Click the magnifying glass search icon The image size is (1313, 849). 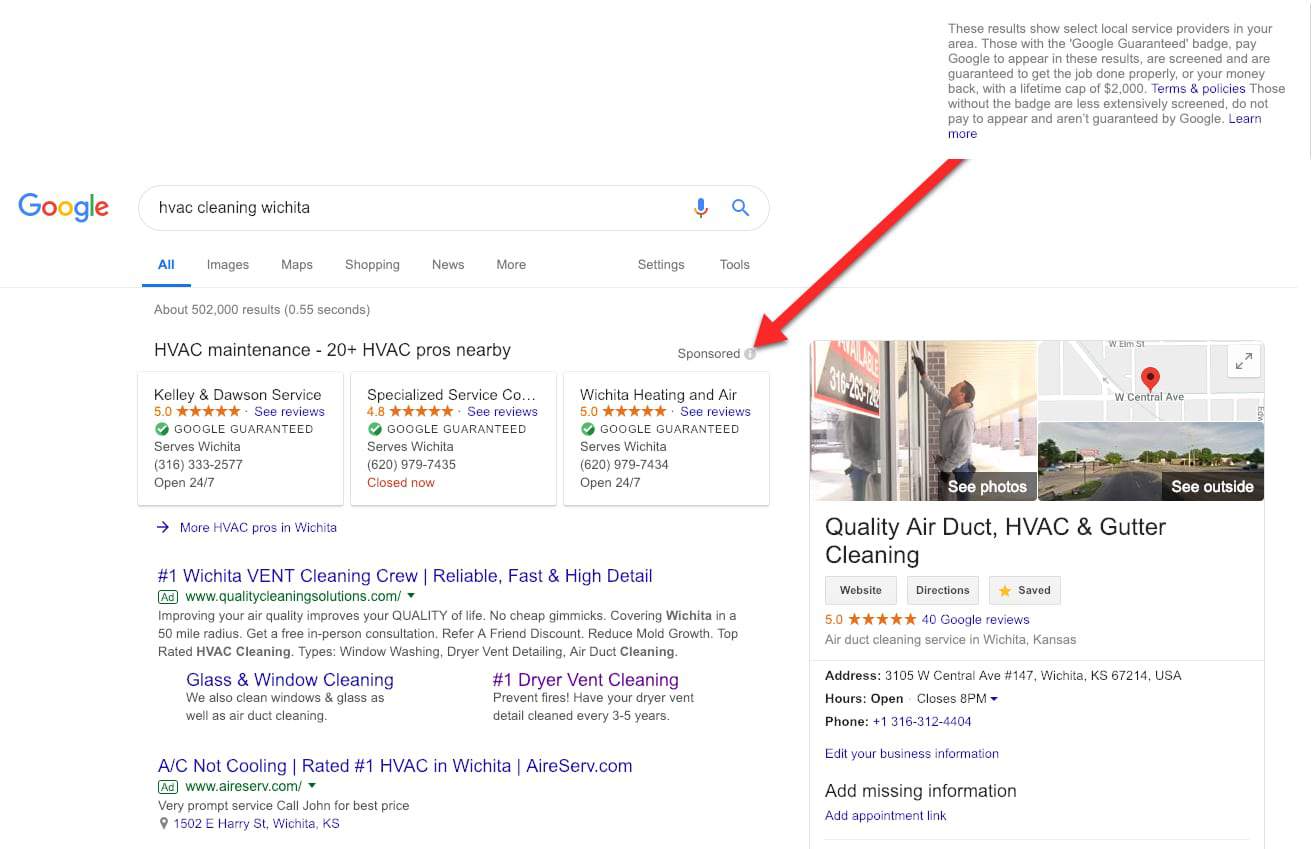[x=740, y=207]
